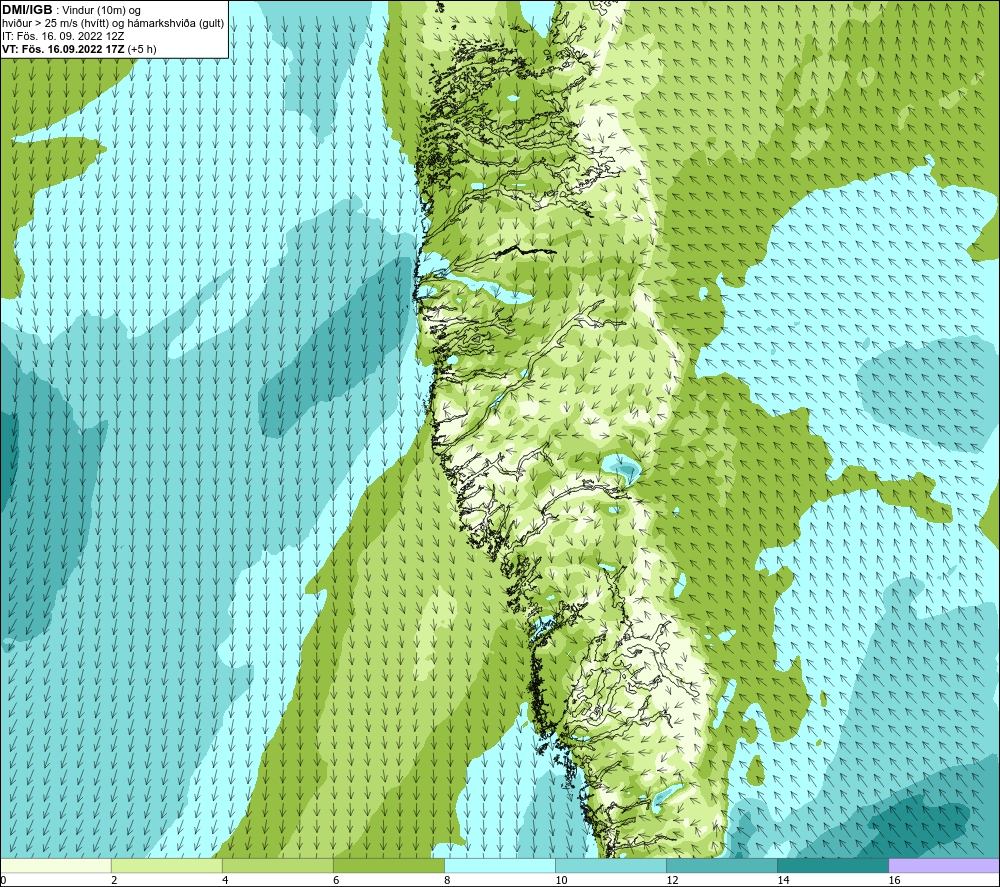The image size is (1000, 887).
Task: Click the '4' label on the color scale
Action: tap(225, 881)
